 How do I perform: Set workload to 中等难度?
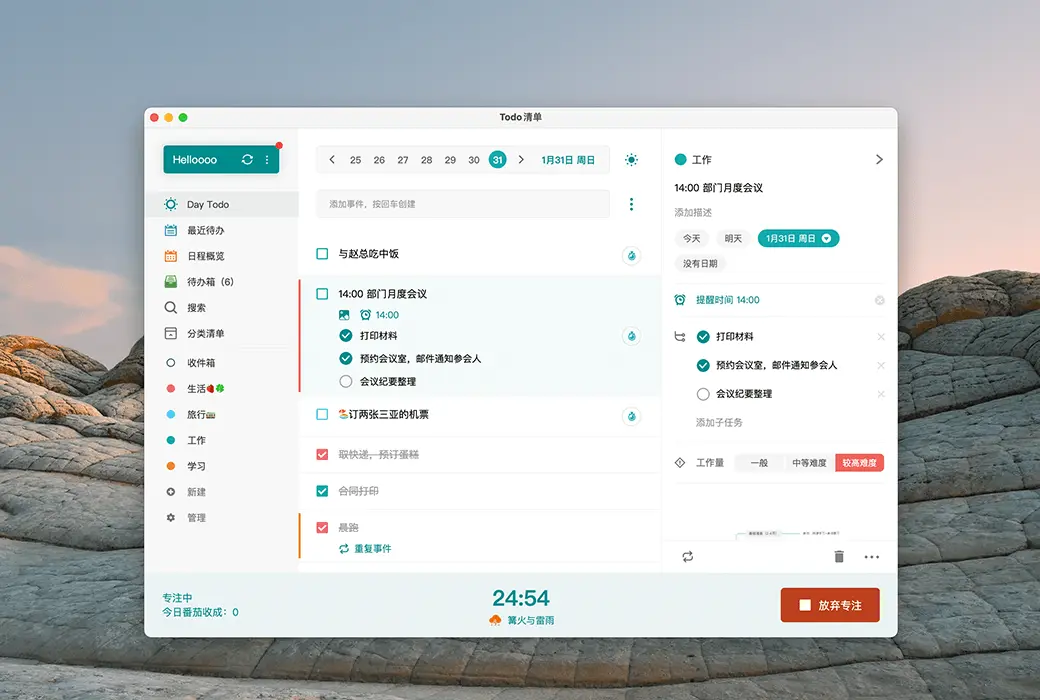(809, 462)
